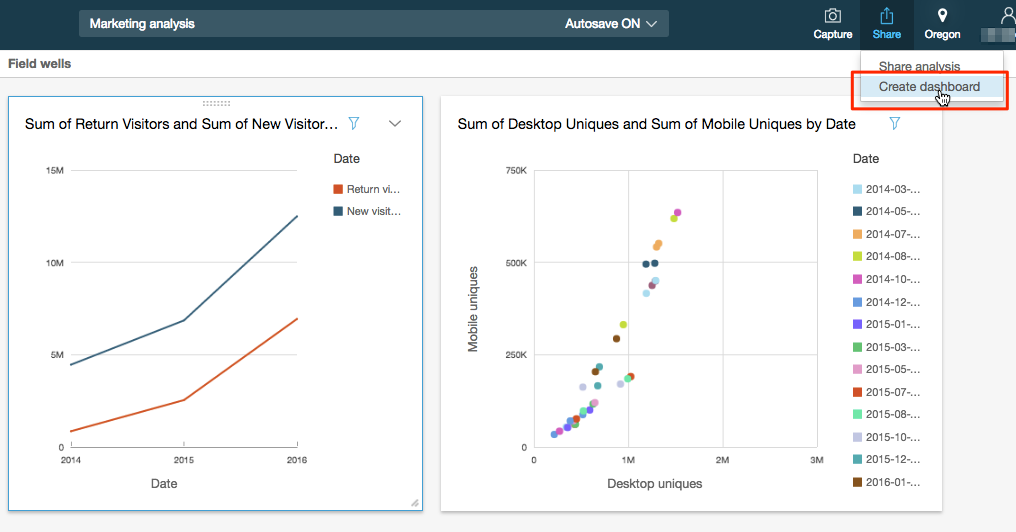Select the 2014-12 legend entry
This screenshot has width=1016, height=532.
886,302
